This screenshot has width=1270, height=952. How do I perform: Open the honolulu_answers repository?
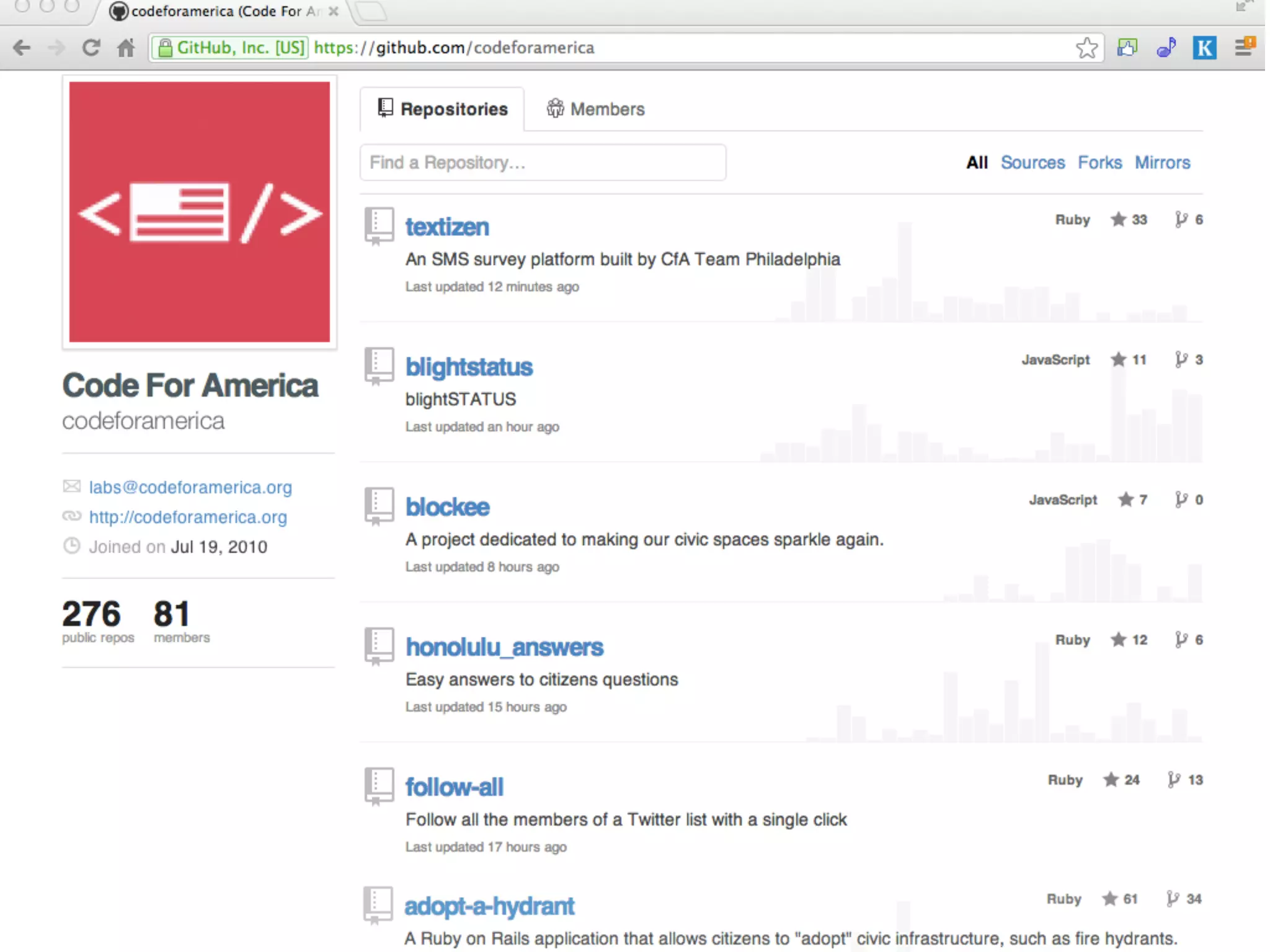(504, 647)
